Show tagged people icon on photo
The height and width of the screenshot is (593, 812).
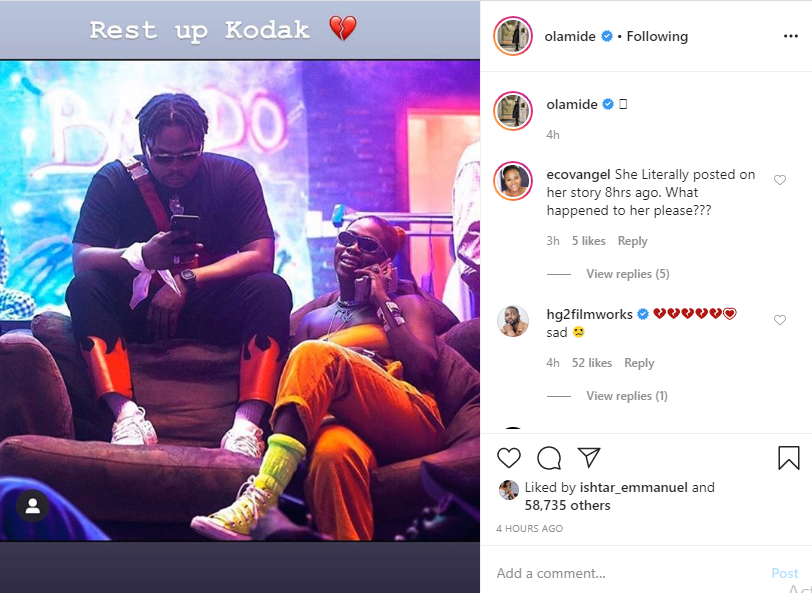[x=33, y=506]
